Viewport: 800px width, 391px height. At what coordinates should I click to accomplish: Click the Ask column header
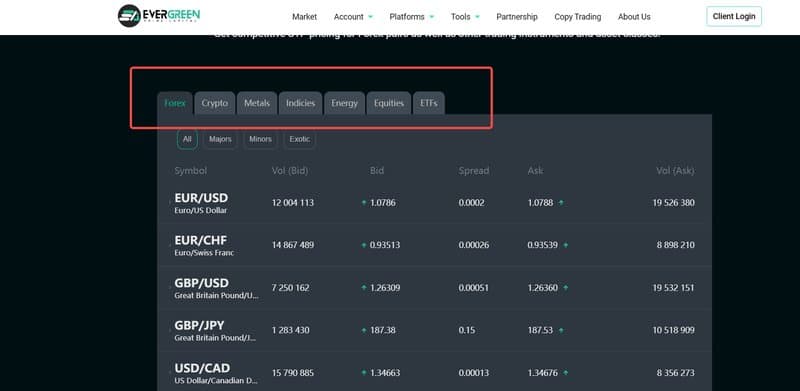tap(535, 170)
